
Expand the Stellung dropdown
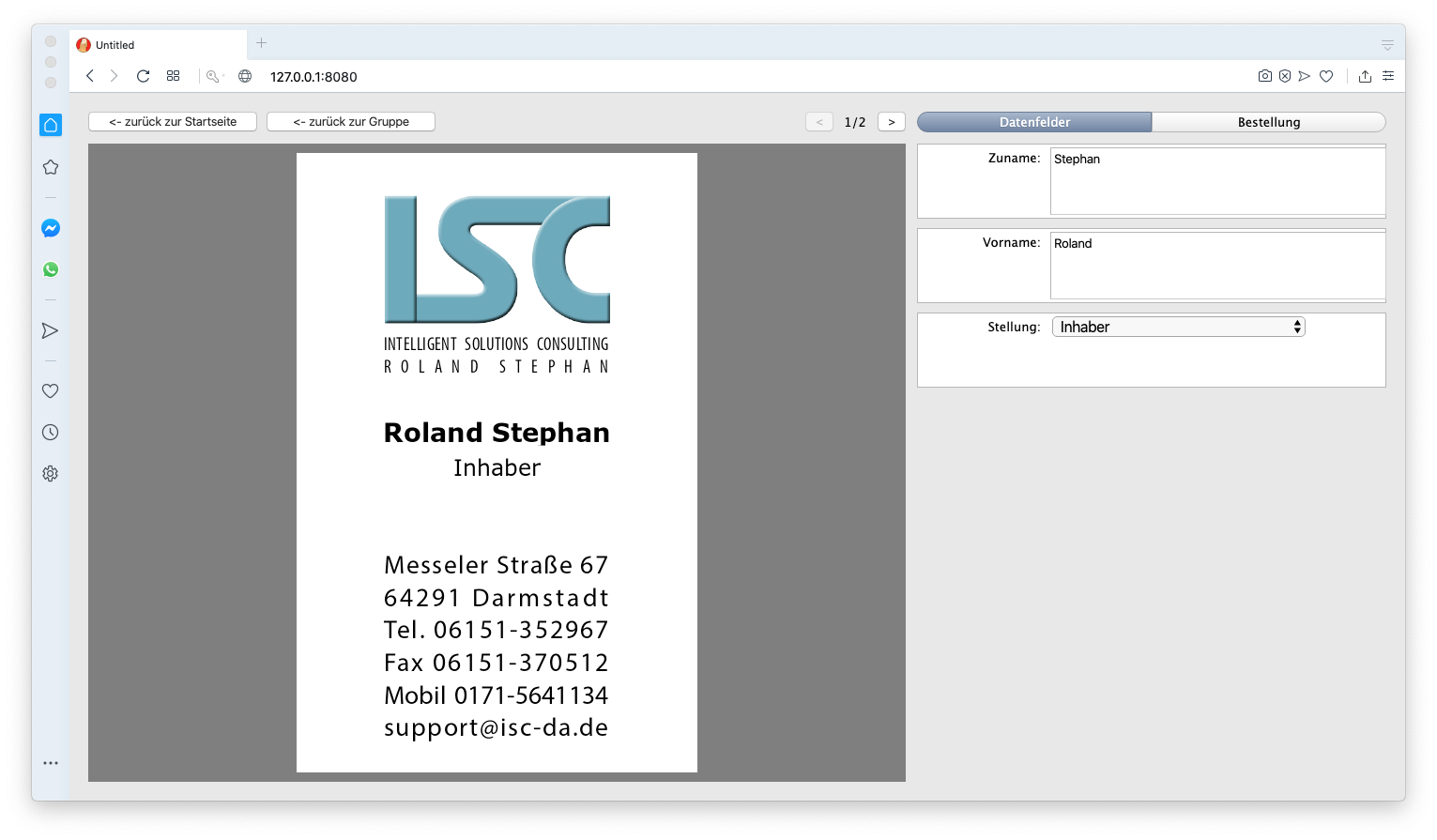1178,327
